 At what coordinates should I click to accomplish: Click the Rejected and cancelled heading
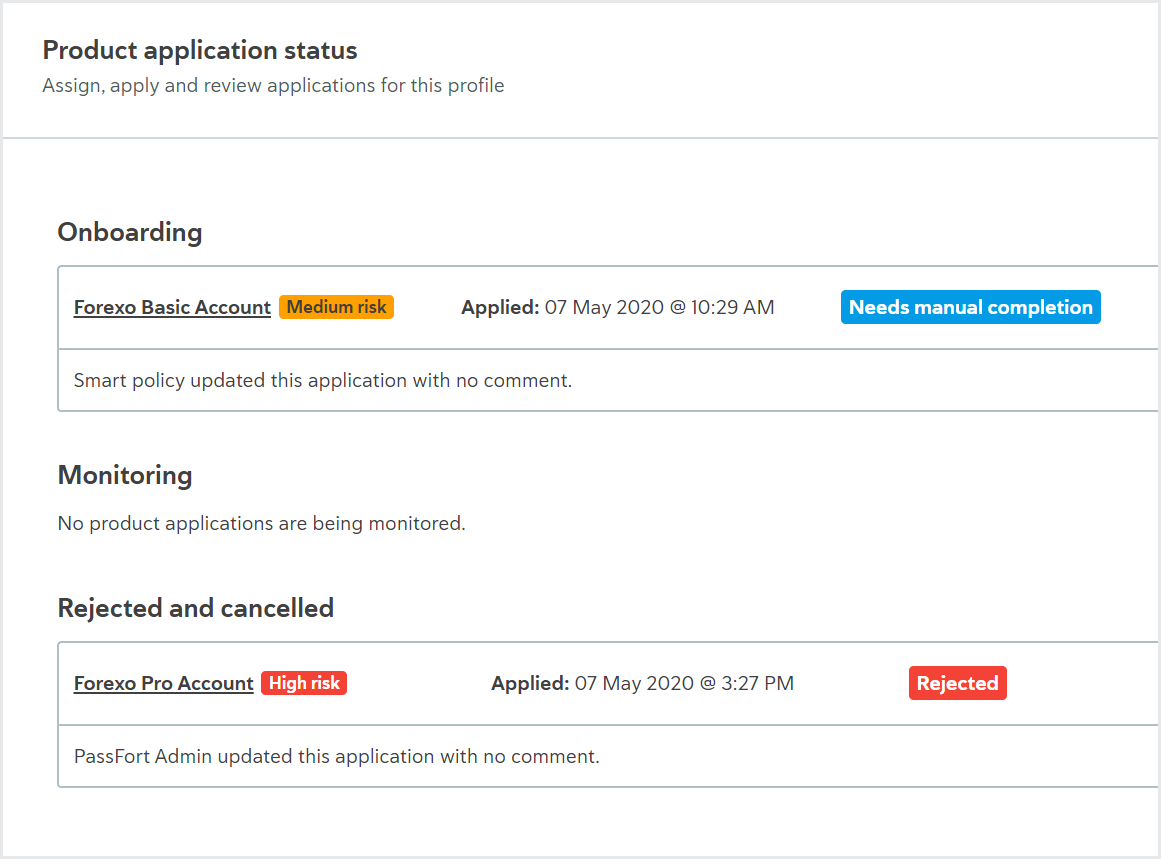(x=195, y=608)
